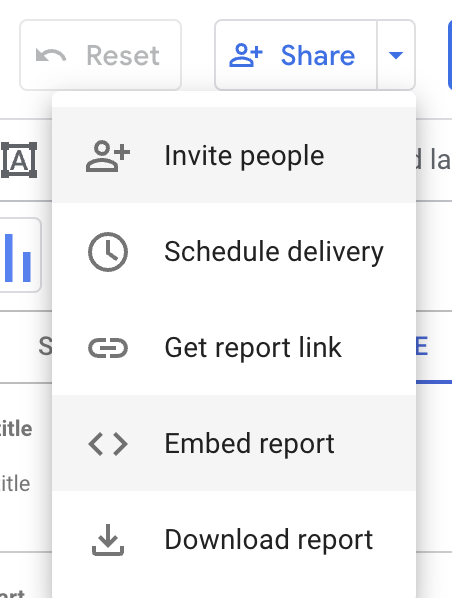Viewport: 452px width, 598px height.
Task: Click the add-person icon in Share button
Action: tap(246, 55)
